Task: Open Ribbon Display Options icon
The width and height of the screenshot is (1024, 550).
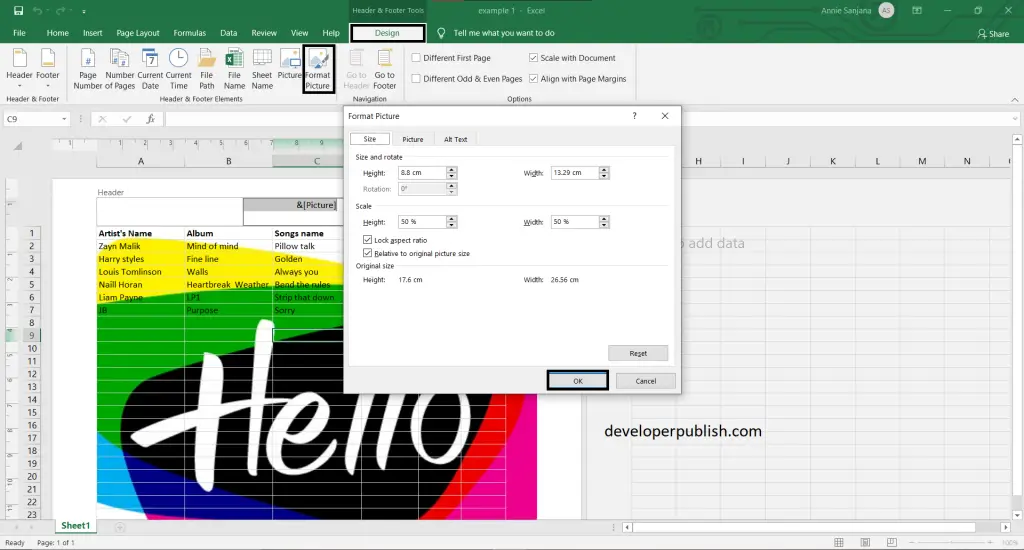Action: [x=917, y=10]
